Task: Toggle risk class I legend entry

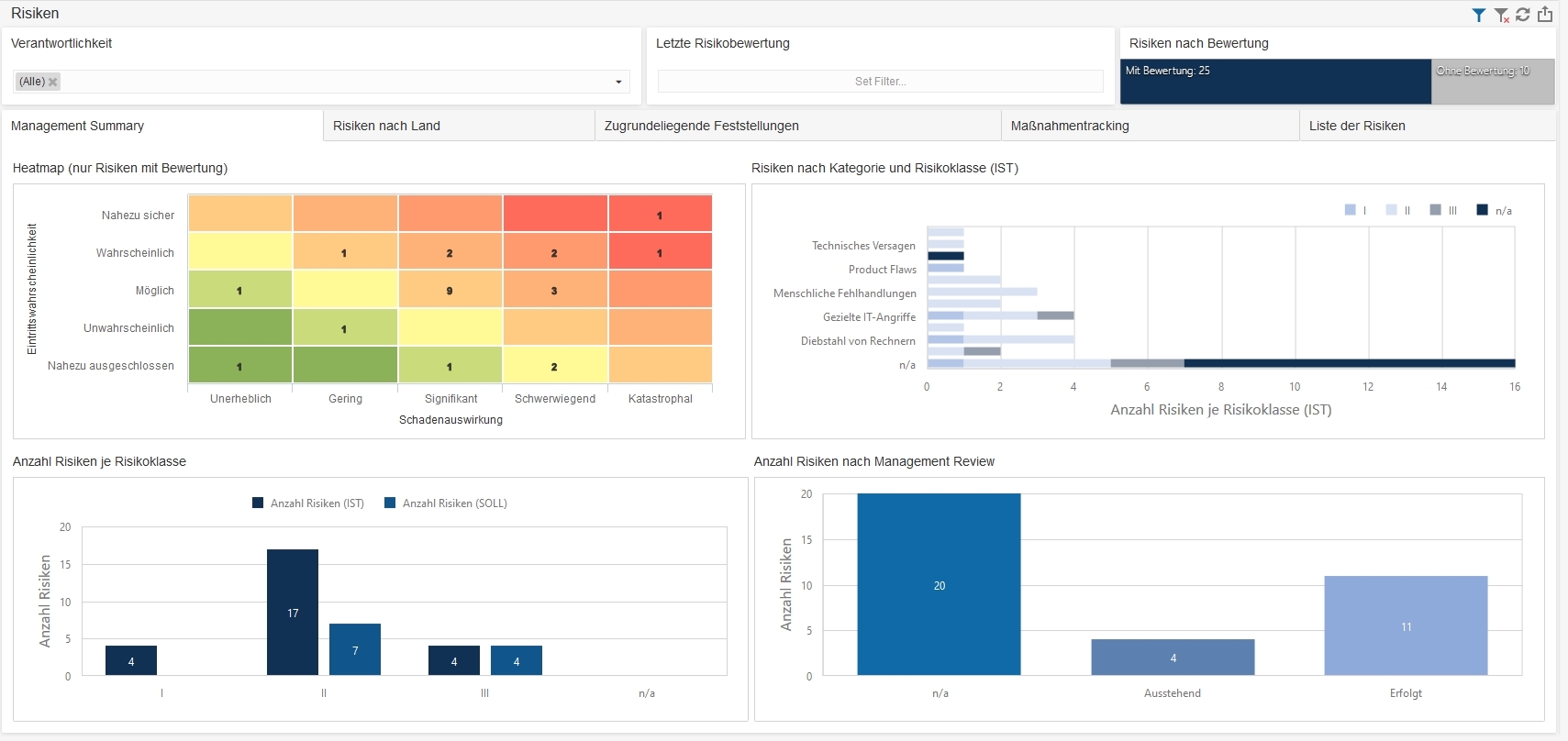Action: pos(1356,210)
